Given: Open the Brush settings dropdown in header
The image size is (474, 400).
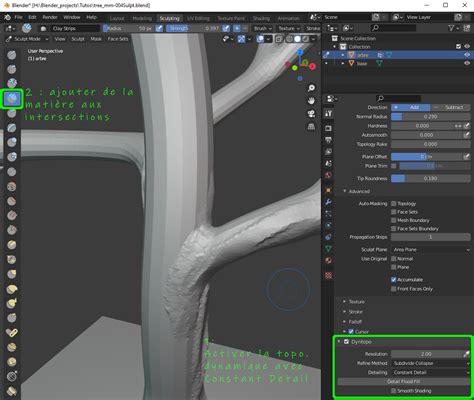Looking at the screenshot, I should pos(263,28).
